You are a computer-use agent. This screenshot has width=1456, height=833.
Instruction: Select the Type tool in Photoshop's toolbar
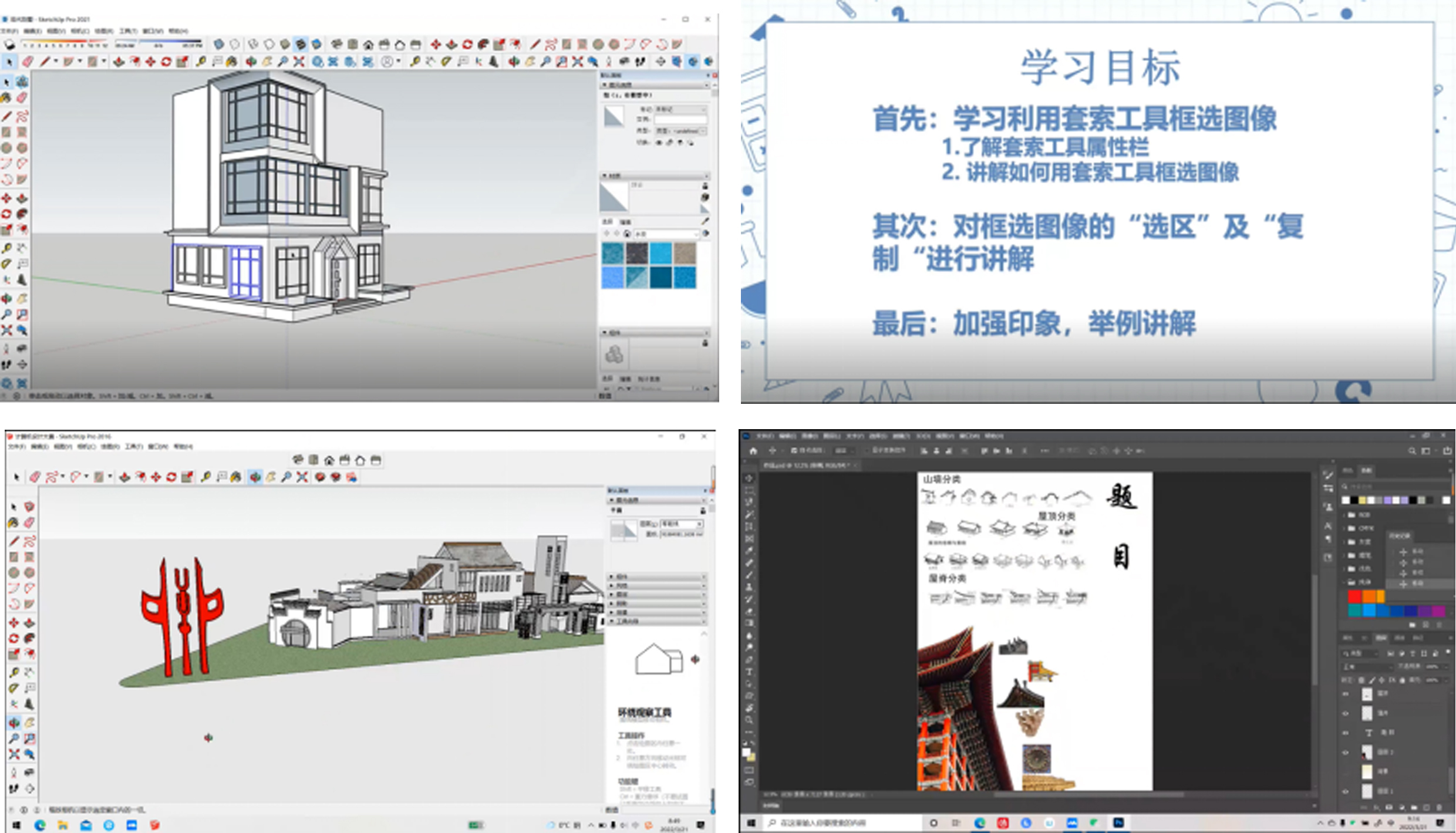[x=749, y=672]
